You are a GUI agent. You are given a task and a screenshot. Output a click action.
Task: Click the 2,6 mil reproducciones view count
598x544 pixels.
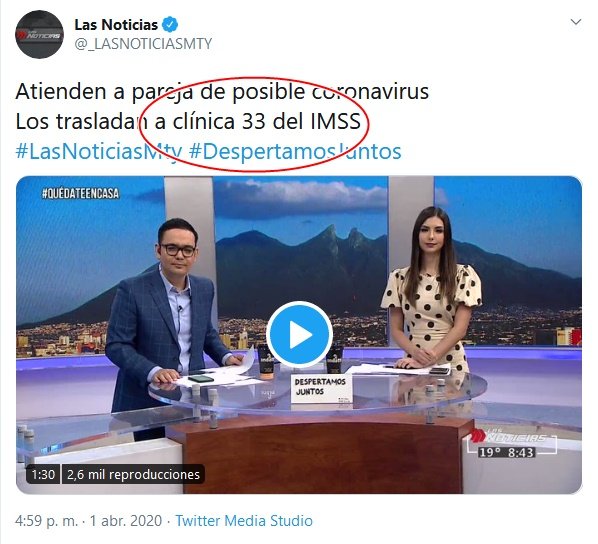pos(133,474)
